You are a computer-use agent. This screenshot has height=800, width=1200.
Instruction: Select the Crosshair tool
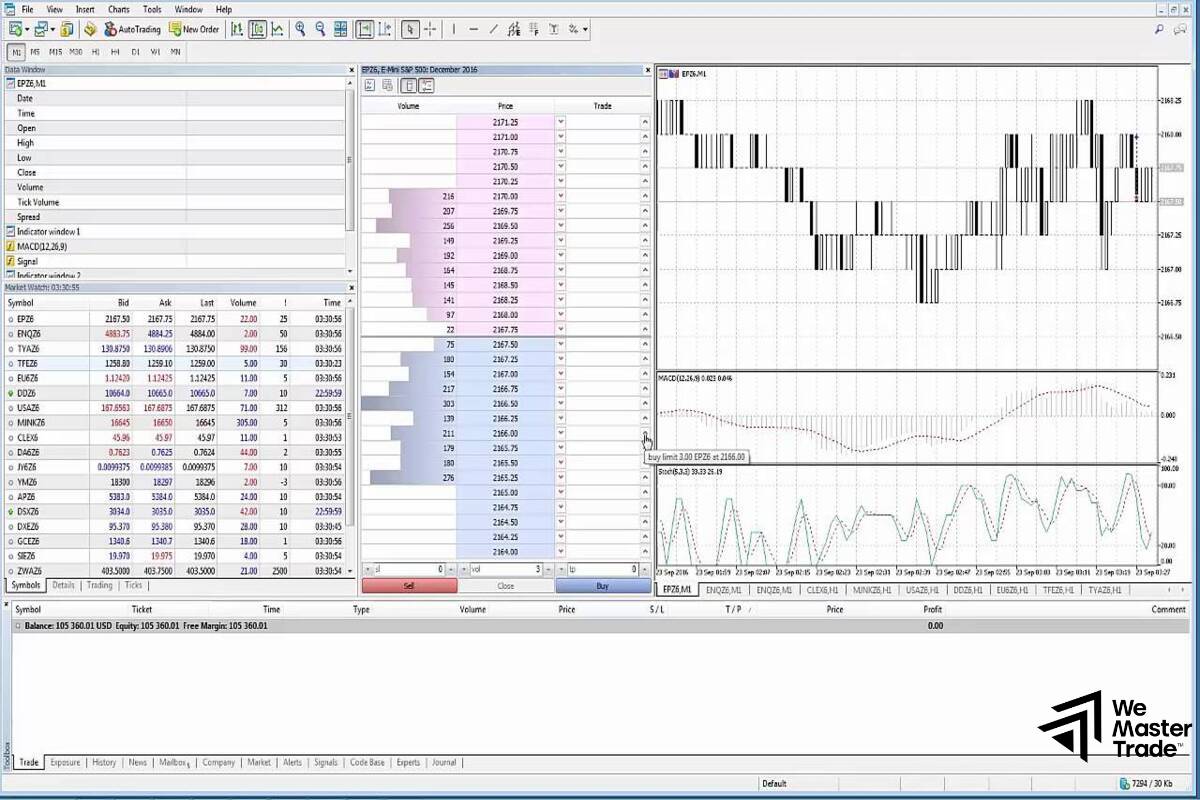[x=431, y=29]
